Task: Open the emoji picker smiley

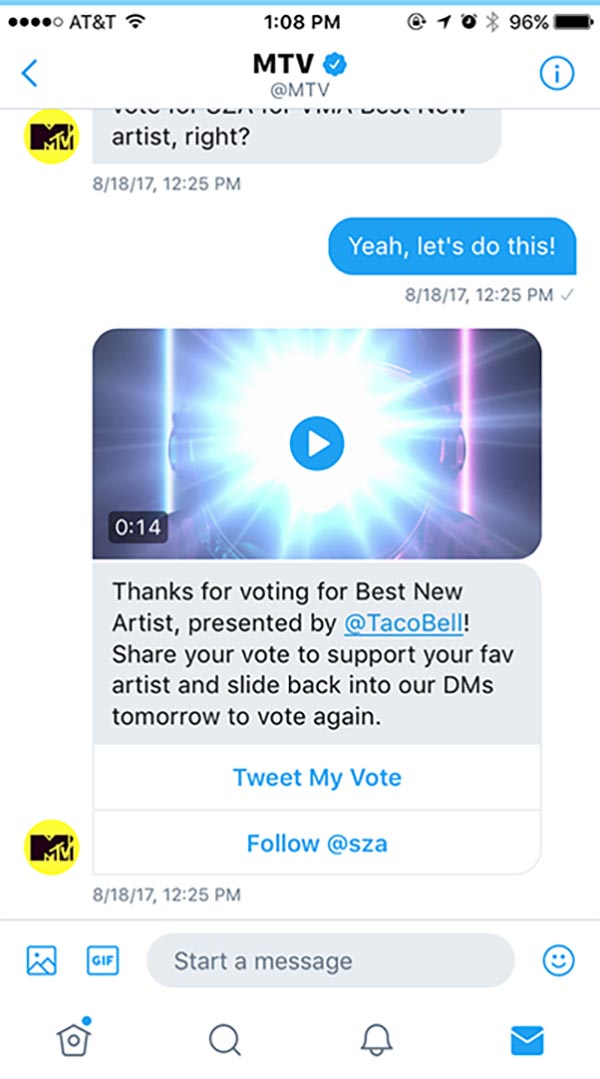Action: point(558,961)
